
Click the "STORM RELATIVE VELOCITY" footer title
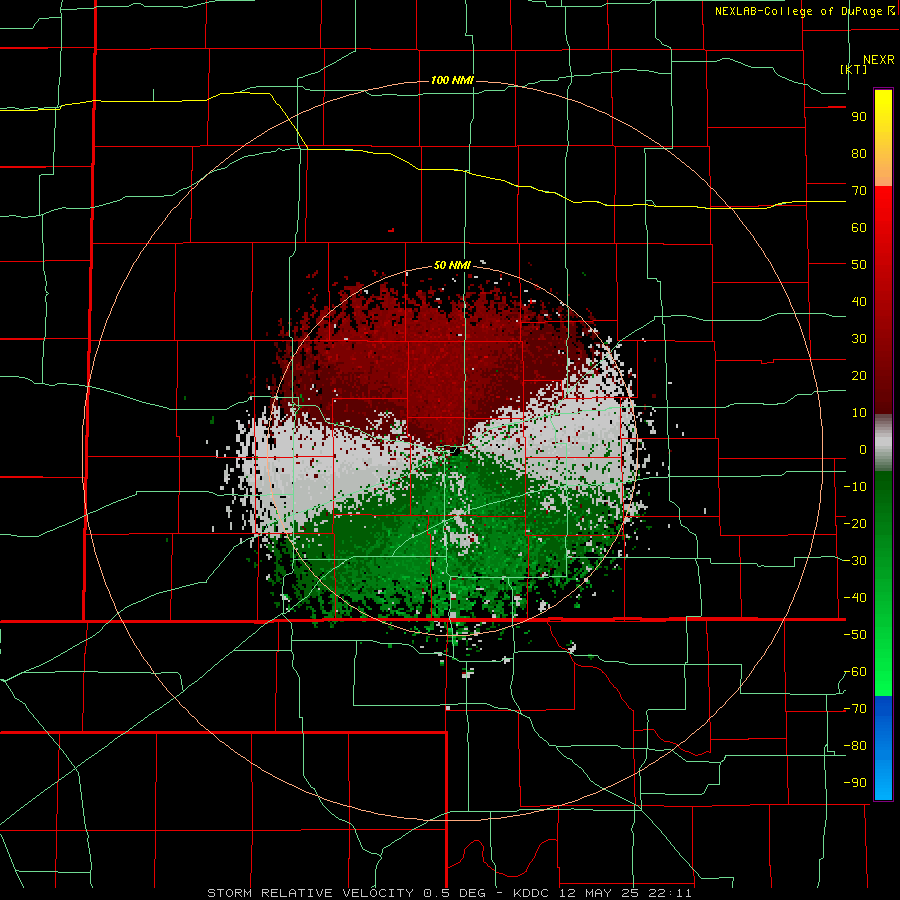point(310,893)
